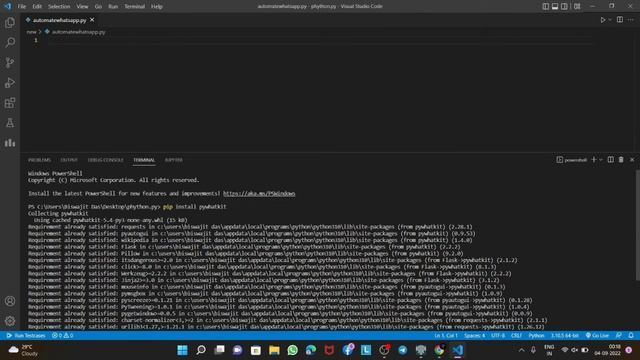This screenshot has width=640, height=360.
Task: Open the Run menu
Action: [x=113, y=7]
